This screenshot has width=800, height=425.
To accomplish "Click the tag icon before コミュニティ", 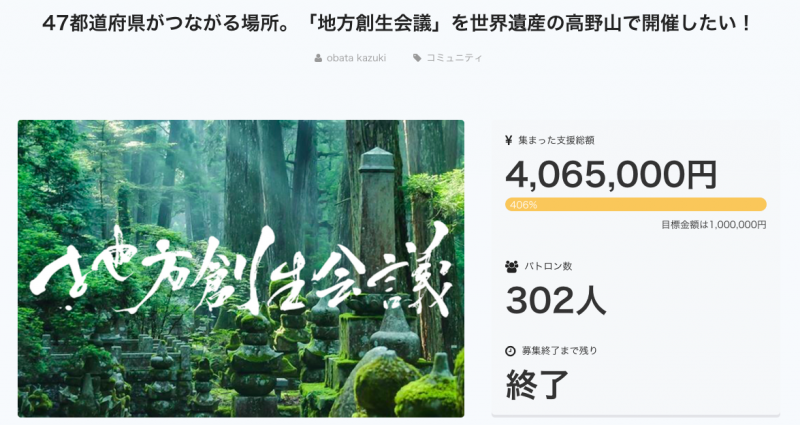I will click(417, 58).
